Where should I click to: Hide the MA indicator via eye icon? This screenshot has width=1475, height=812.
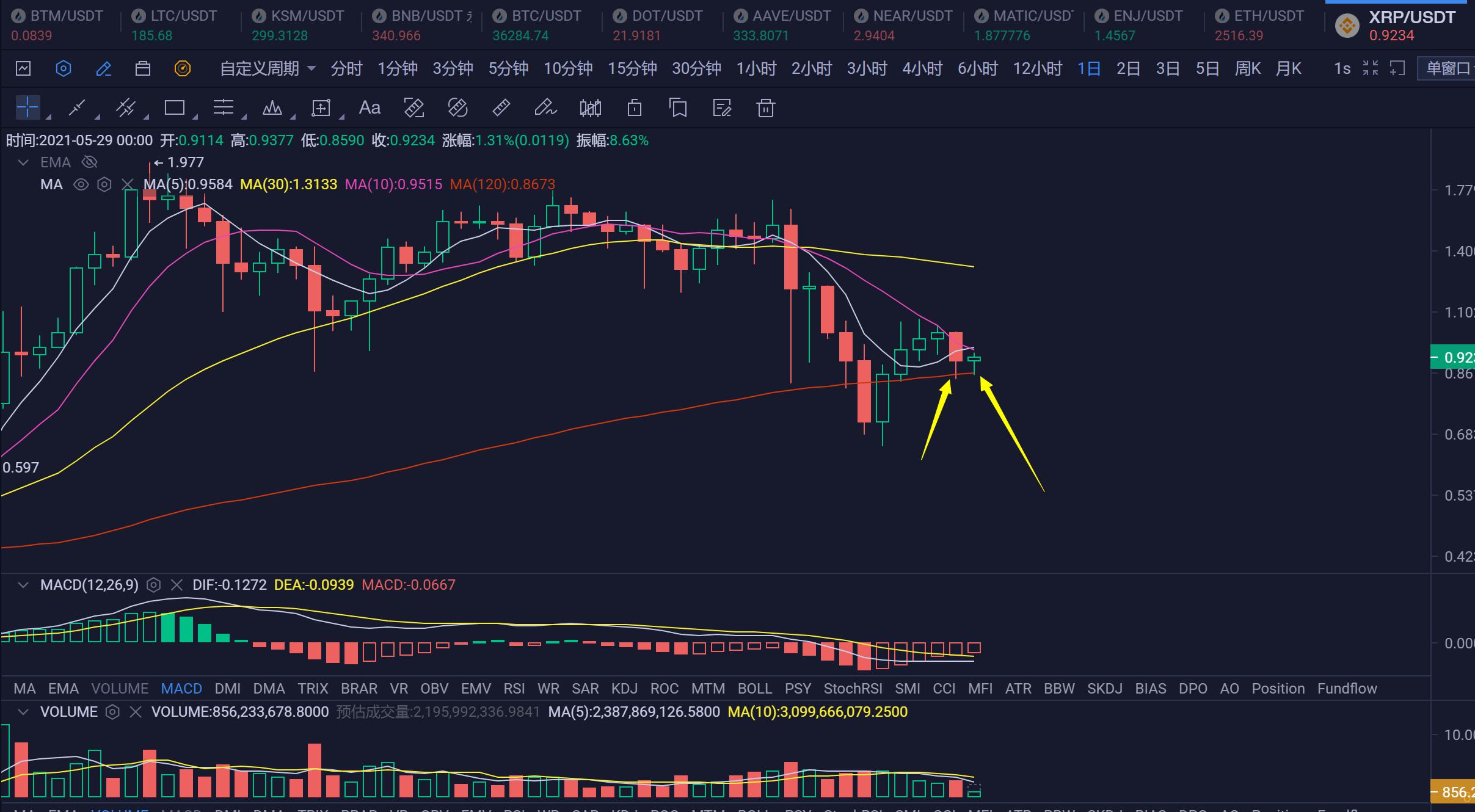pyautogui.click(x=81, y=184)
